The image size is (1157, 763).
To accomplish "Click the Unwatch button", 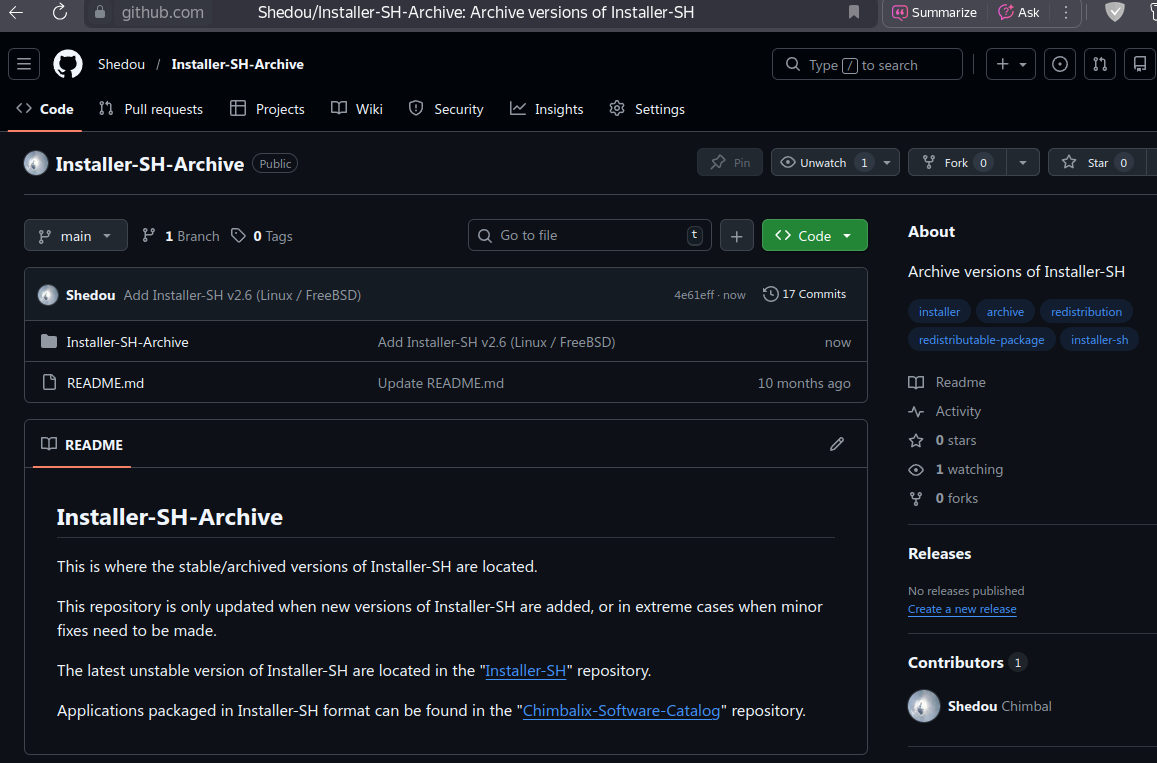I will pyautogui.click(x=823, y=162).
